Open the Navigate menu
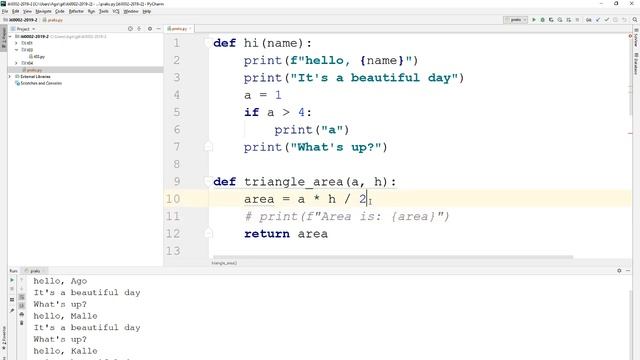640x360 pixels. point(43,11)
